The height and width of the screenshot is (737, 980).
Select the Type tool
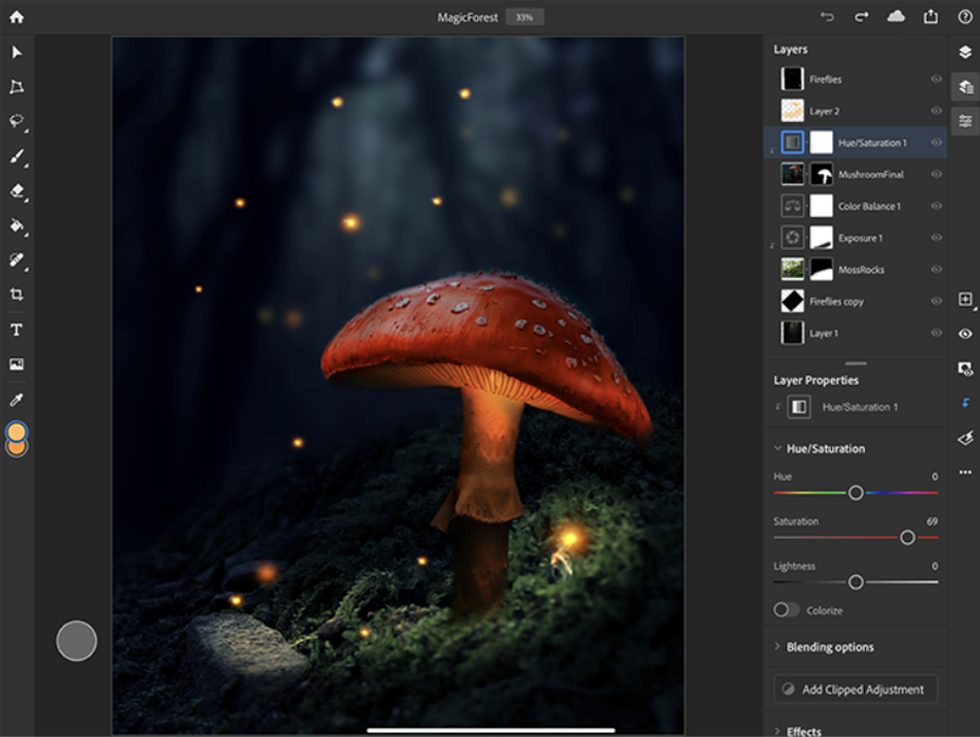16,330
